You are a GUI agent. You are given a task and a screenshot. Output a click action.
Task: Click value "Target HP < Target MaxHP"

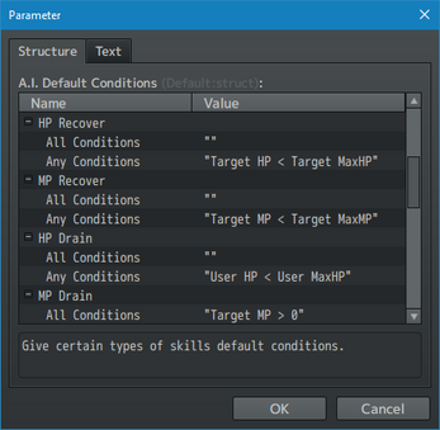[x=291, y=162]
